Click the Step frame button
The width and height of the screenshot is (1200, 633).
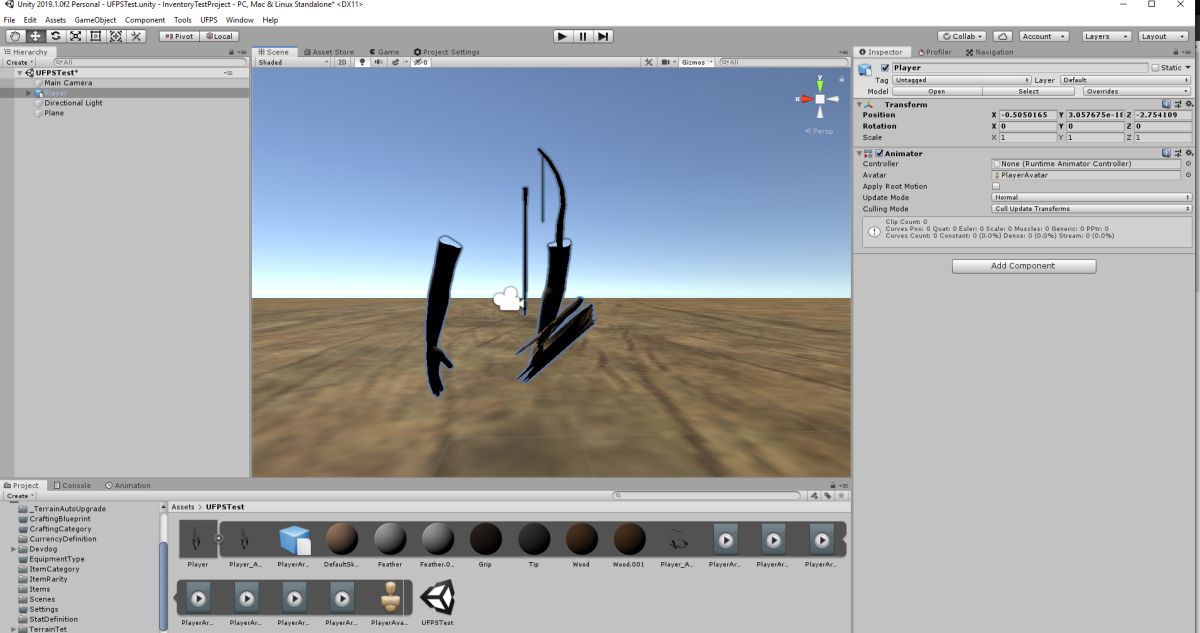603,36
